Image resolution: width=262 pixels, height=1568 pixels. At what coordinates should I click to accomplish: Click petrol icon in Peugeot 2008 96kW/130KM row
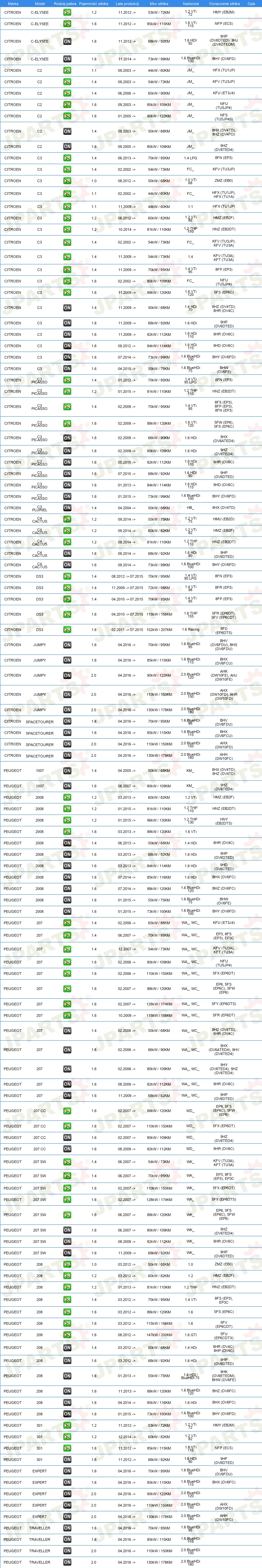click(x=67, y=821)
